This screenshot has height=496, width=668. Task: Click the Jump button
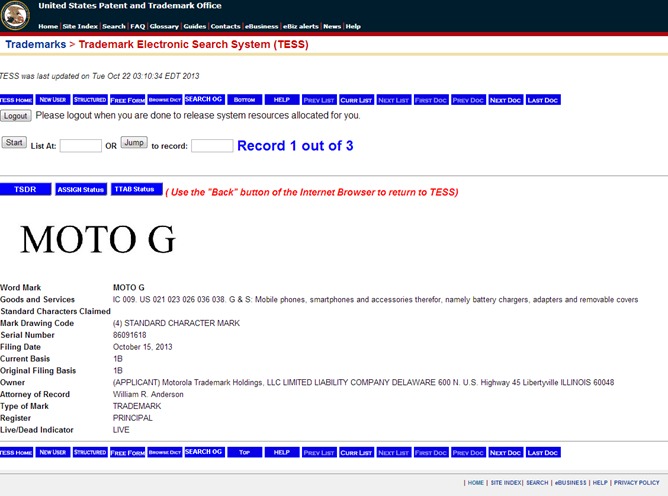[134, 142]
